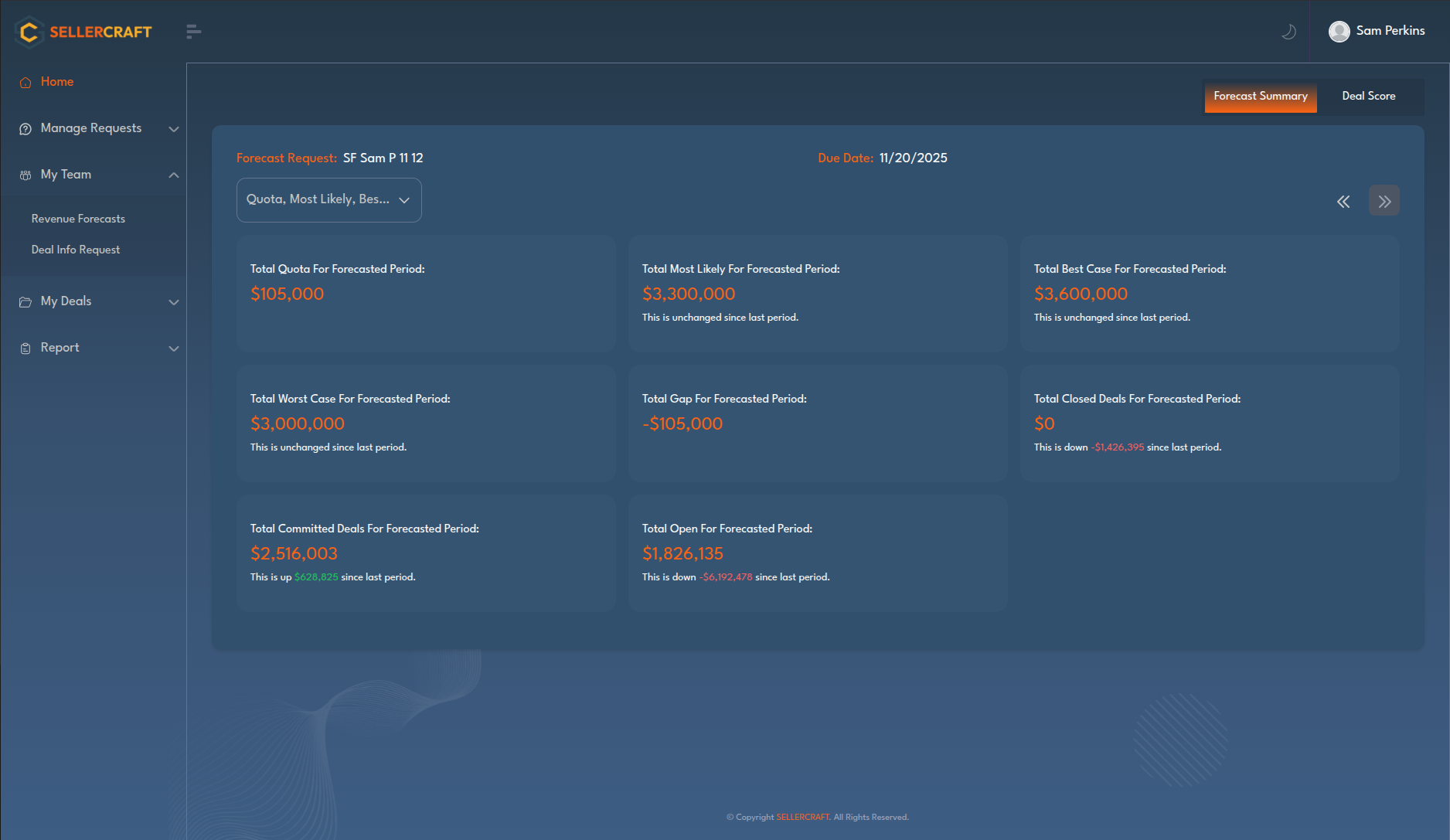Image resolution: width=1450 pixels, height=840 pixels.
Task: Click the SellerCraft logo icon
Action: [x=29, y=32]
